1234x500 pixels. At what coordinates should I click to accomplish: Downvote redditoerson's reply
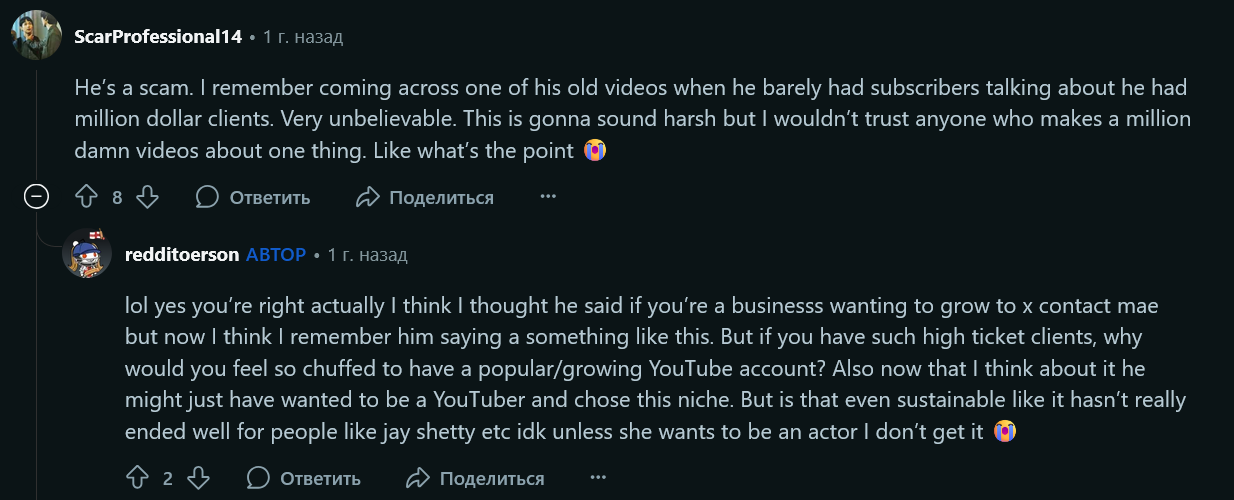tap(198, 478)
